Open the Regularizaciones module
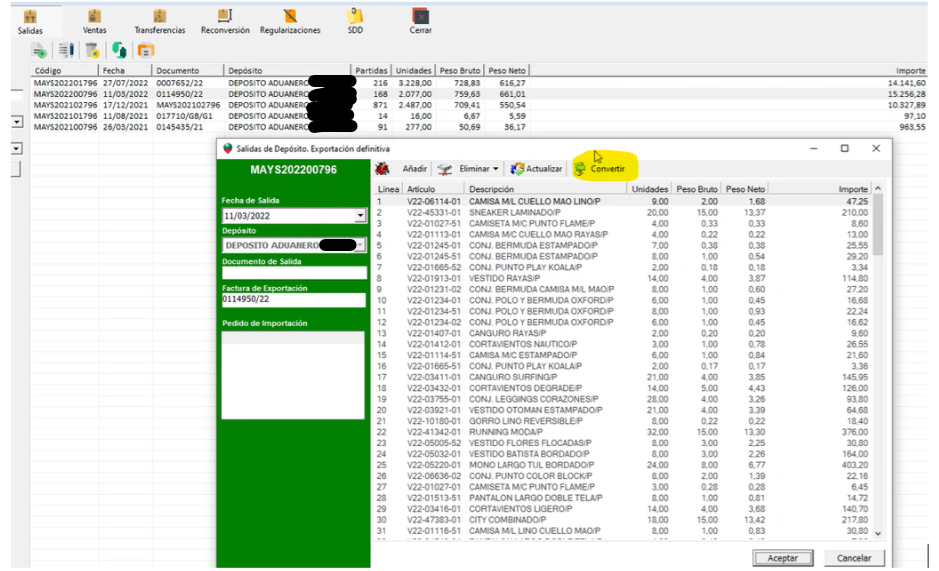This screenshot has height=571, width=939. [x=290, y=21]
